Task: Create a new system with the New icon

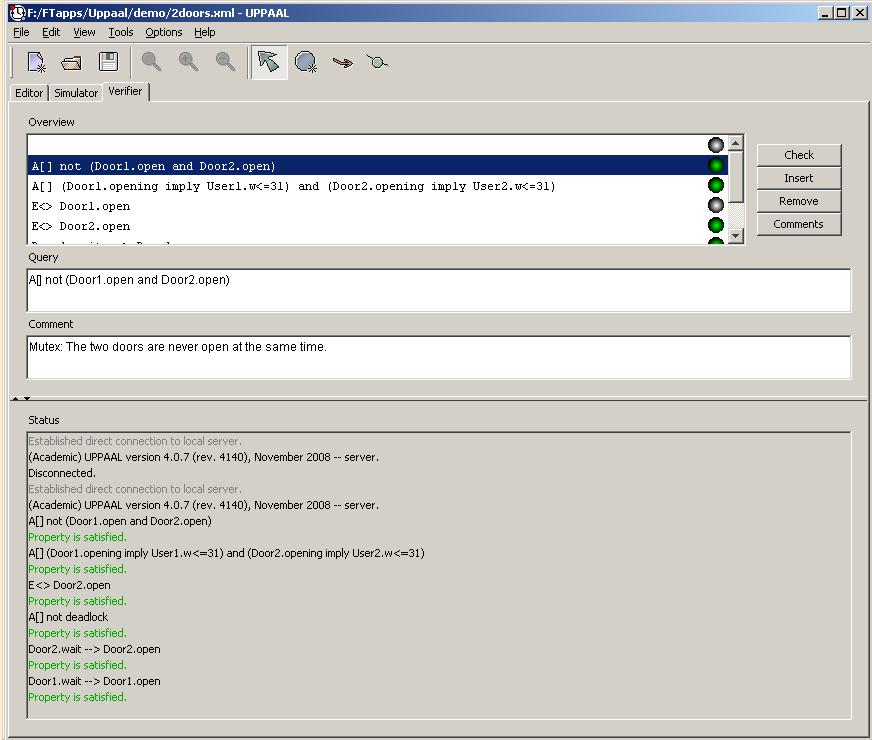Action: click(36, 62)
